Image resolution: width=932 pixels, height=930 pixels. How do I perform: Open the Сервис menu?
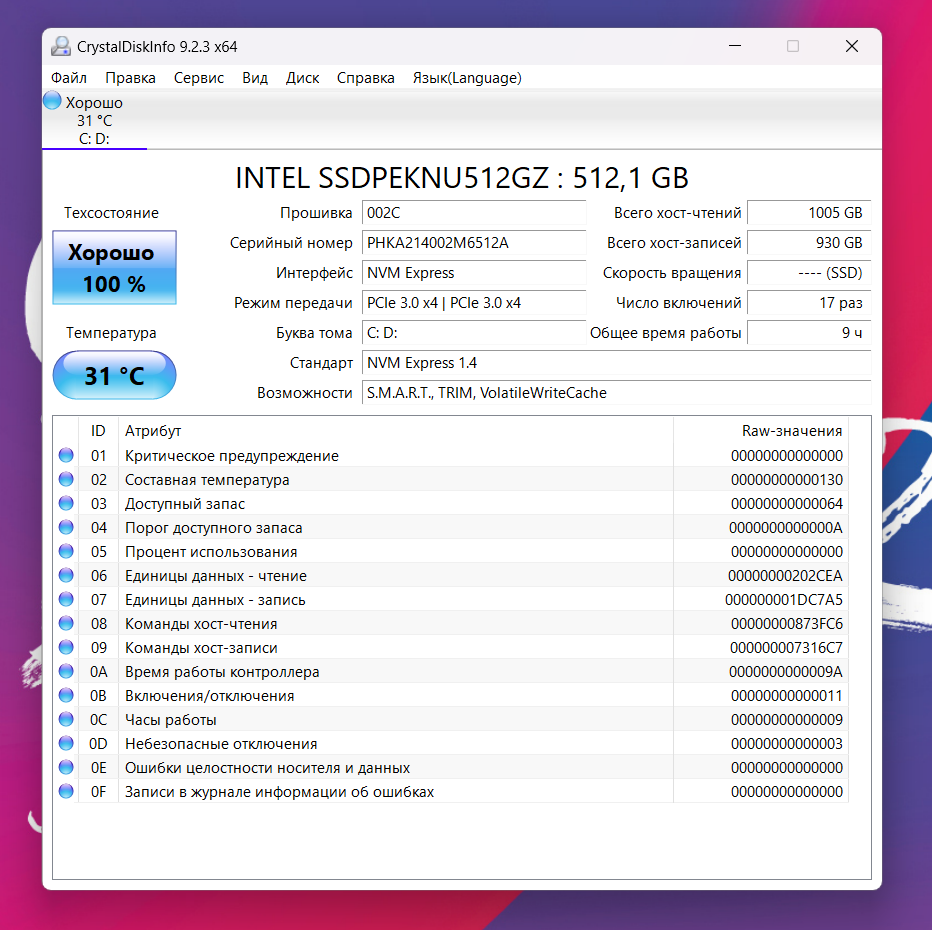(199, 78)
